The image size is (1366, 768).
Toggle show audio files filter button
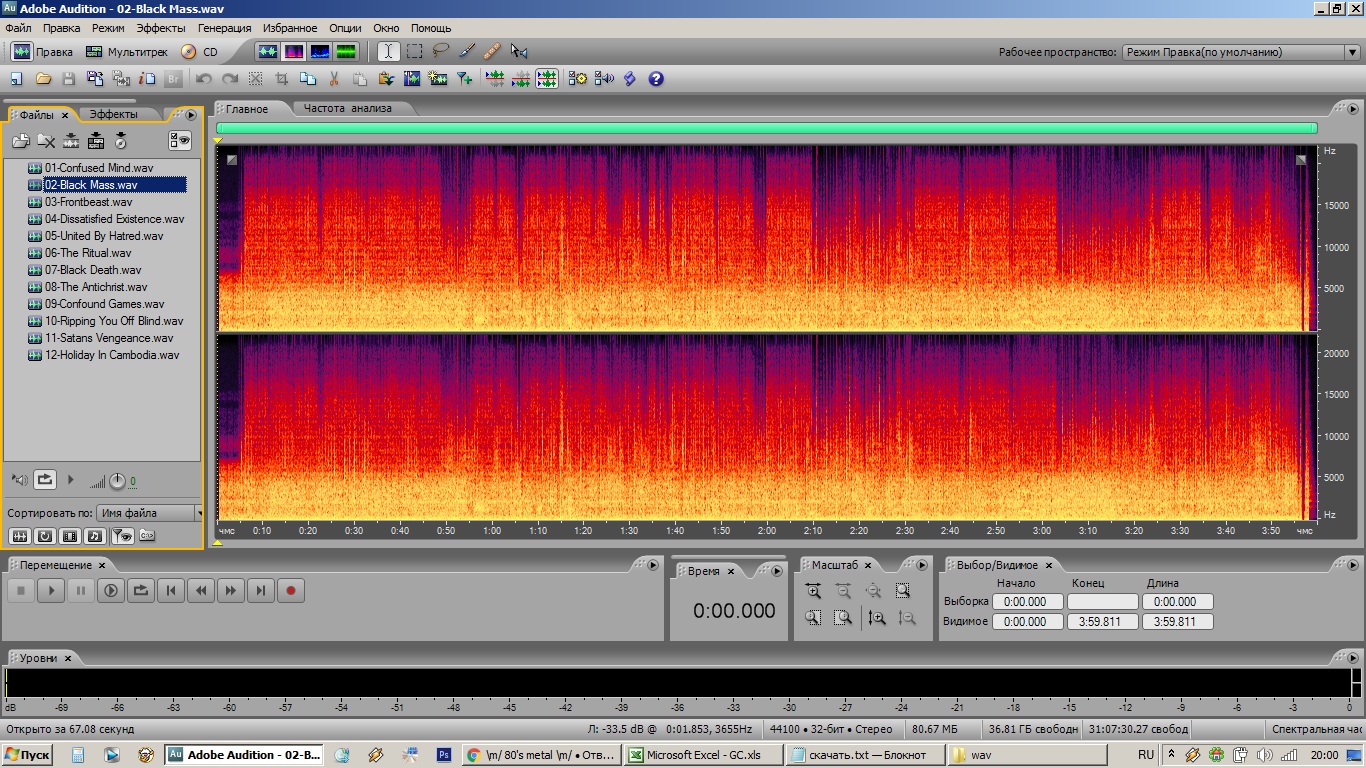tap(19, 536)
